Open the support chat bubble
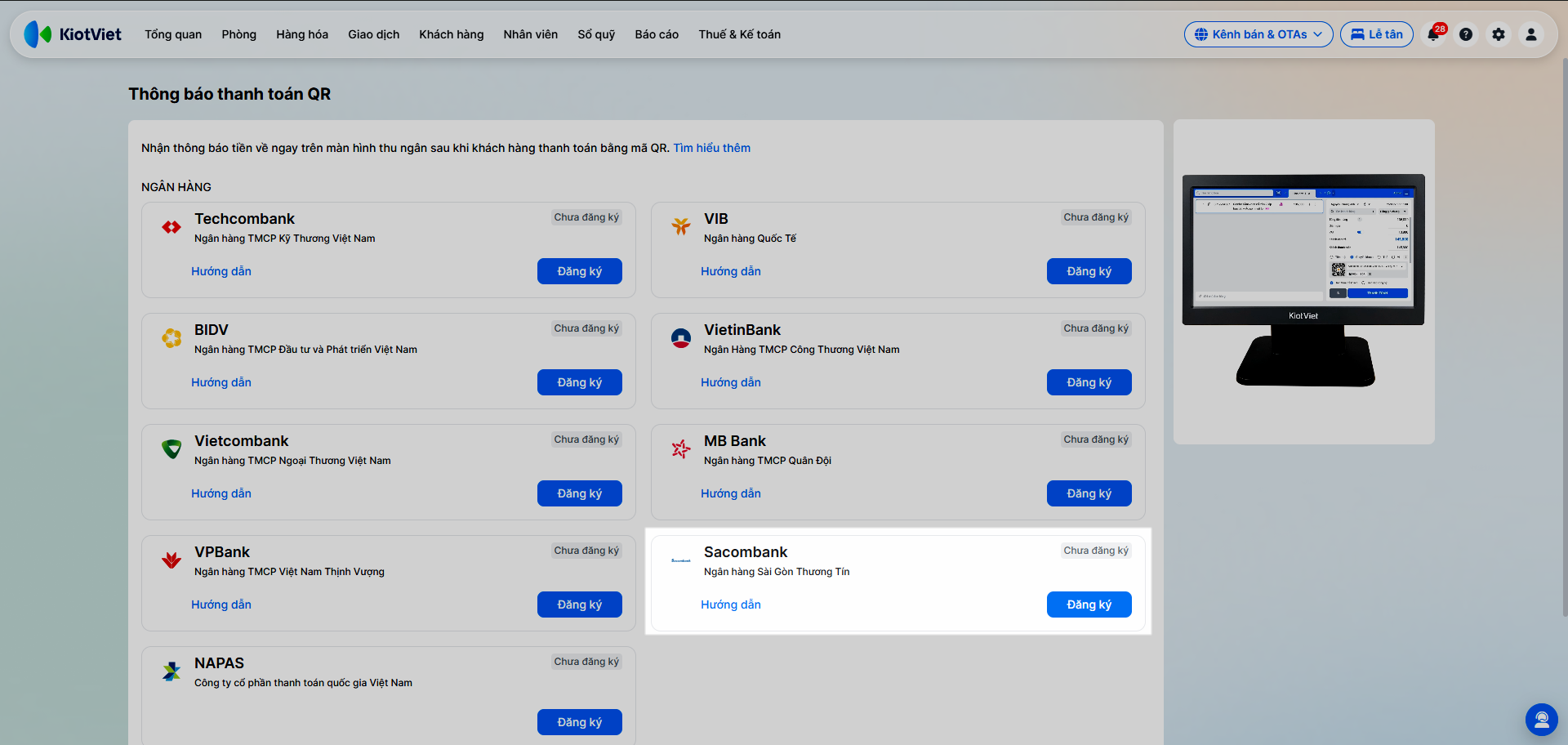 click(1542, 720)
